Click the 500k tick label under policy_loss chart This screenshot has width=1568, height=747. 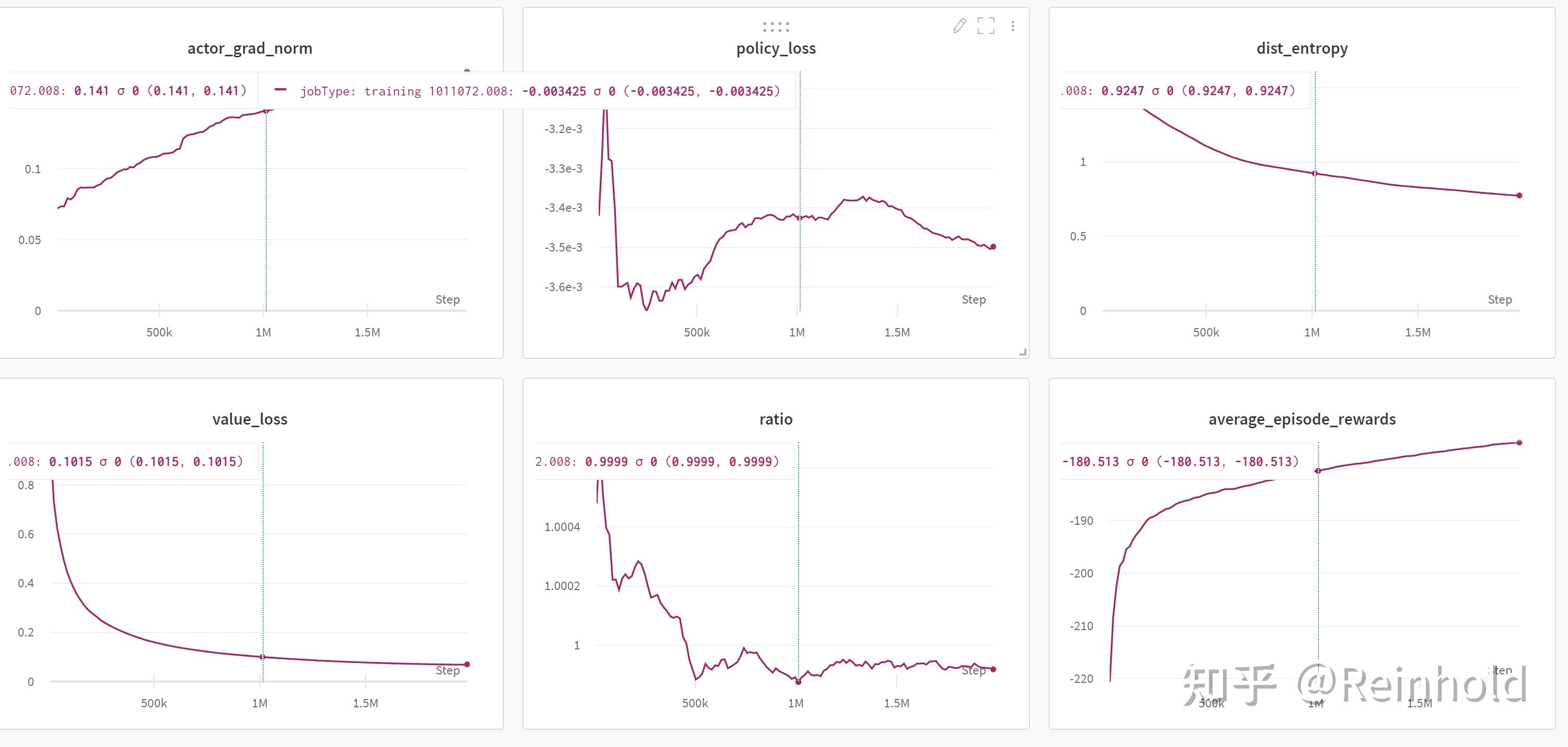(x=696, y=333)
